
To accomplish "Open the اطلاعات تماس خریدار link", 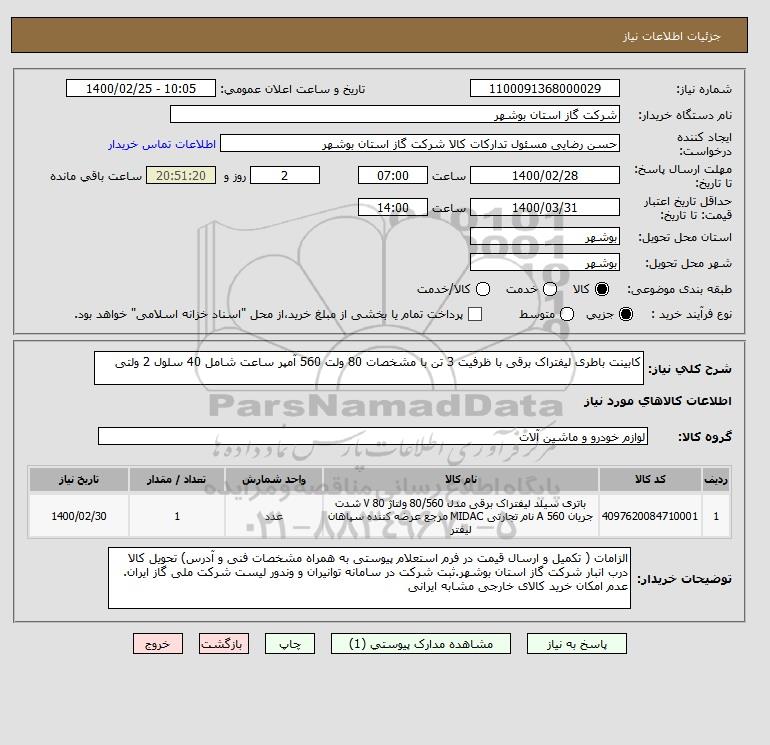I will (x=162, y=144).
